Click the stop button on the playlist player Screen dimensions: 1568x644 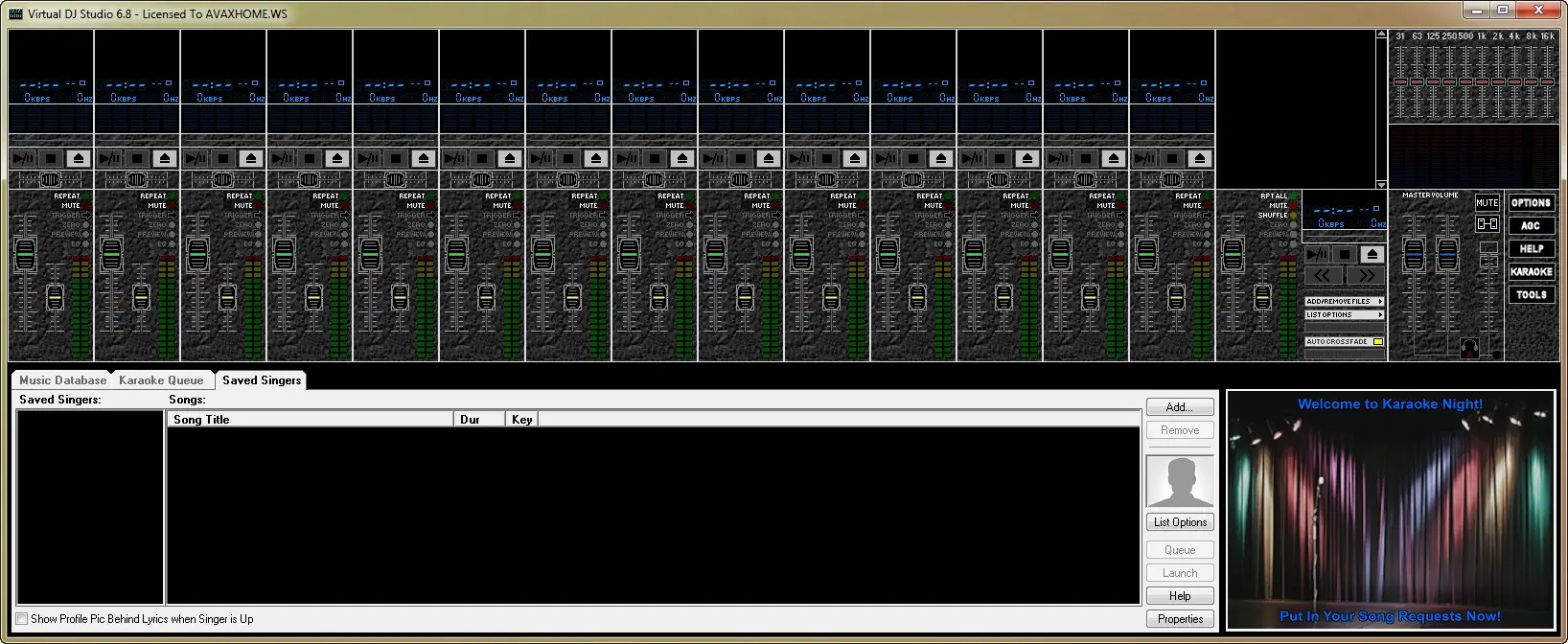(1346, 254)
